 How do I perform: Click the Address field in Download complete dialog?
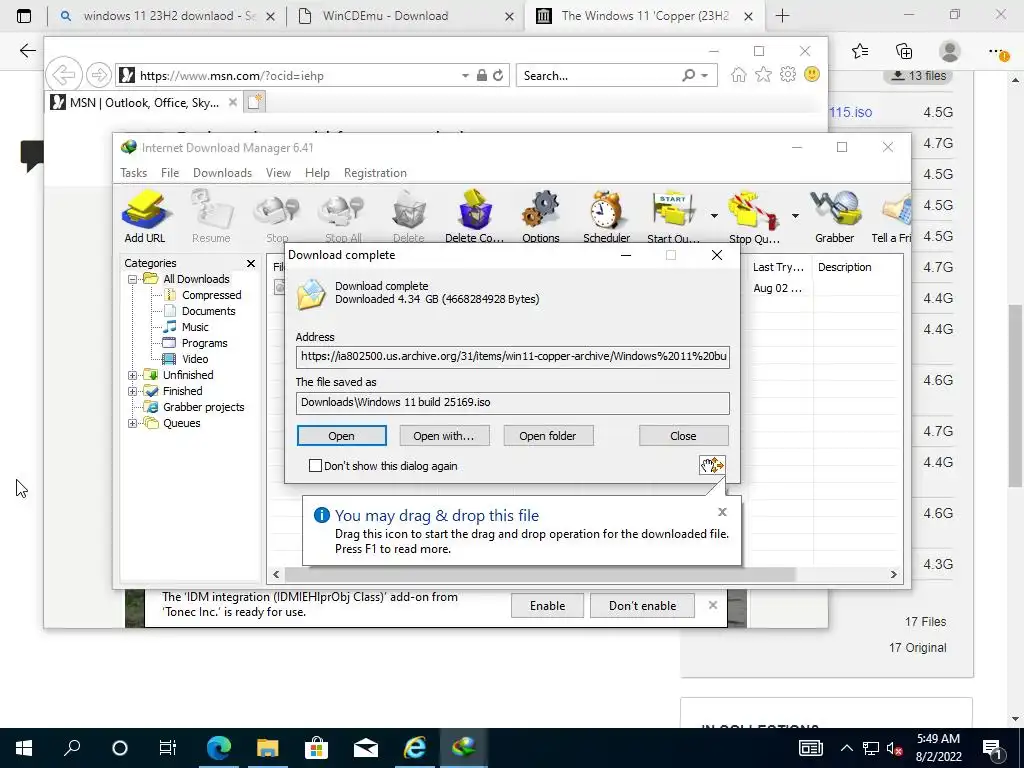point(513,357)
